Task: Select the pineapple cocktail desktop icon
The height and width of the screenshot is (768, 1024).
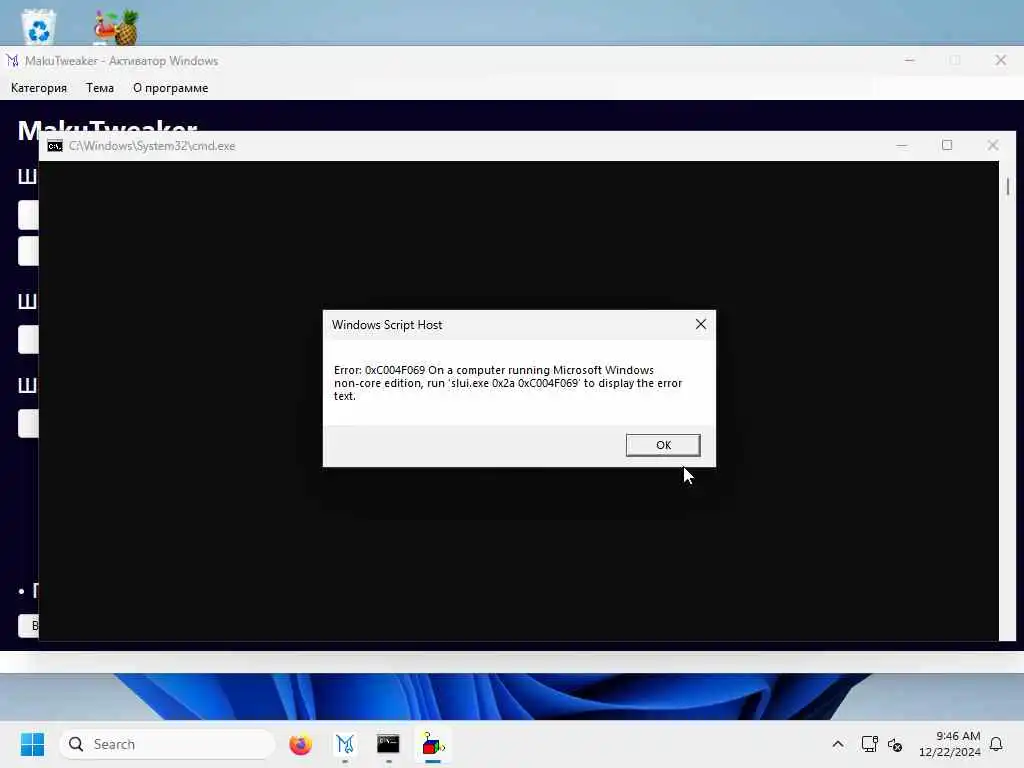Action: [x=116, y=27]
